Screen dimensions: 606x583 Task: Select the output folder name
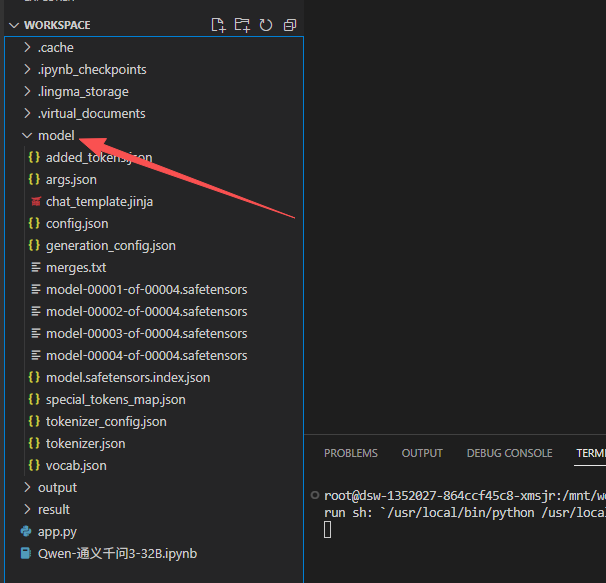pyautogui.click(x=57, y=488)
